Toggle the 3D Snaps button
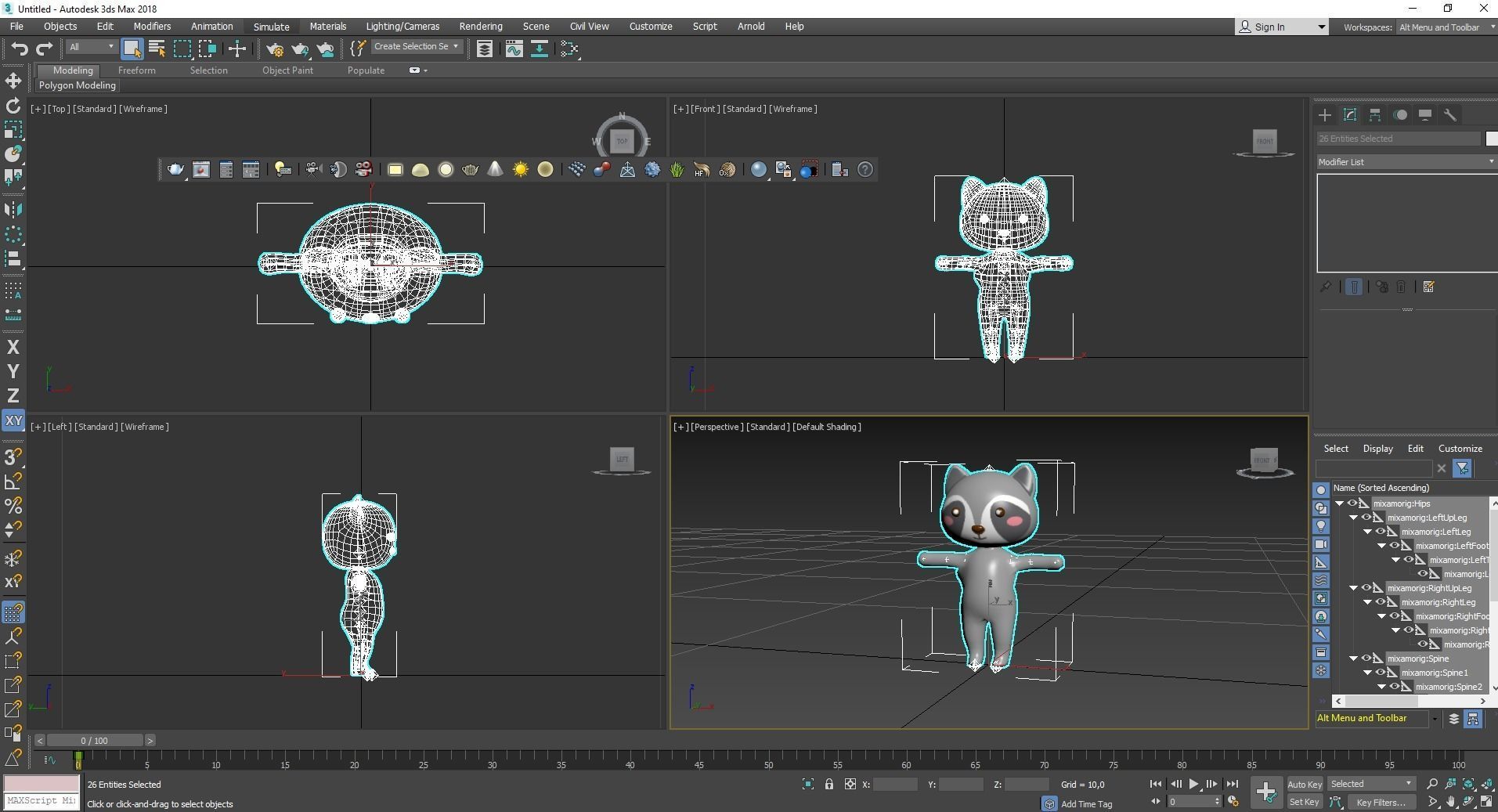The image size is (1498, 812). click(13, 457)
